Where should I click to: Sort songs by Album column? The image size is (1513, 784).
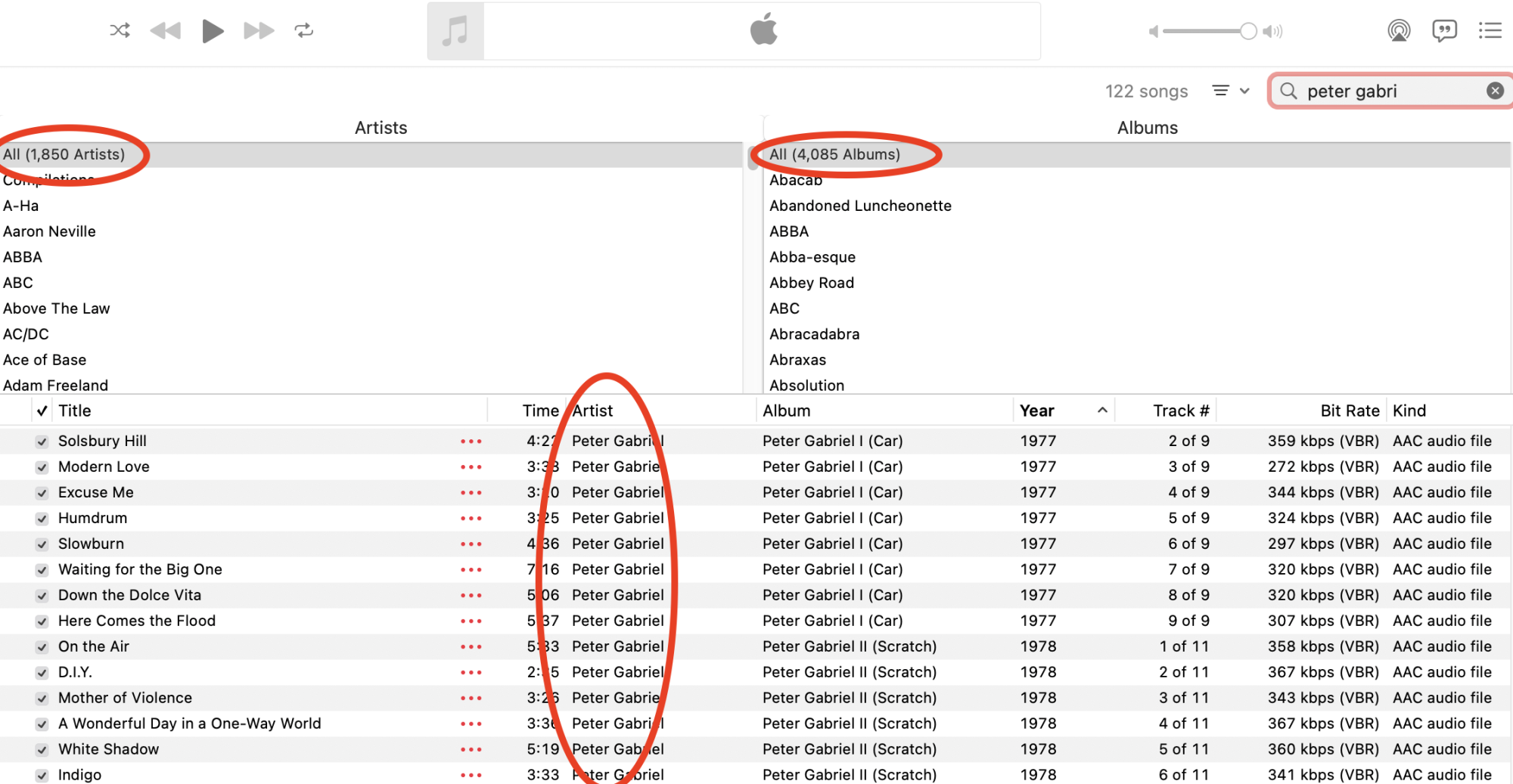pos(884,411)
